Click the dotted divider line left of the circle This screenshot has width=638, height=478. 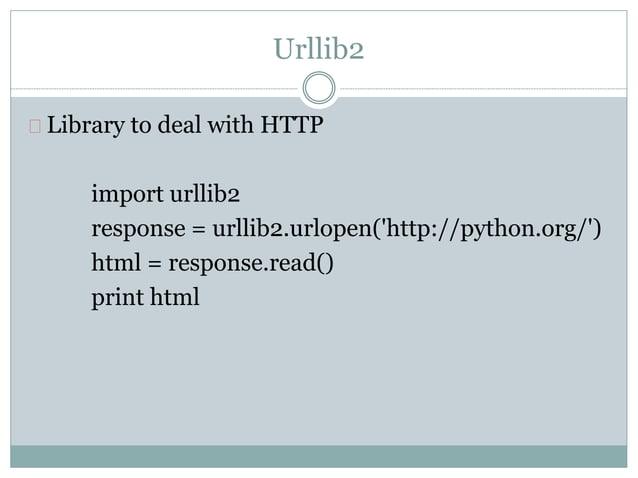[x=156, y=88]
